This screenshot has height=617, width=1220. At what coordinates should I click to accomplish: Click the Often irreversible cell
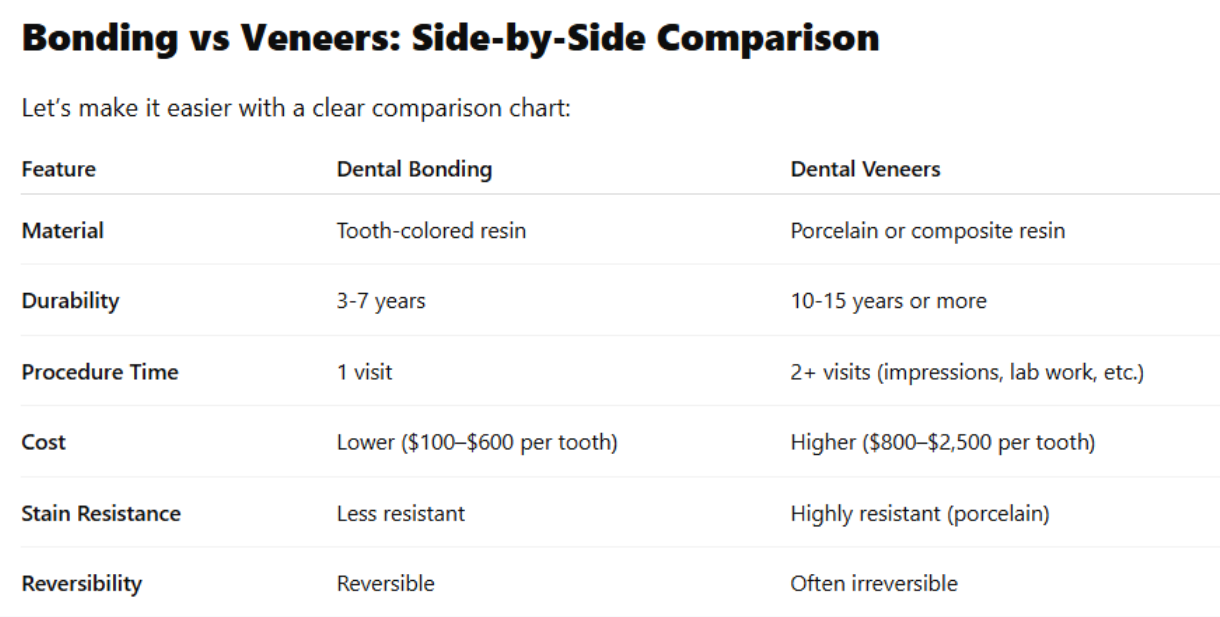874,583
